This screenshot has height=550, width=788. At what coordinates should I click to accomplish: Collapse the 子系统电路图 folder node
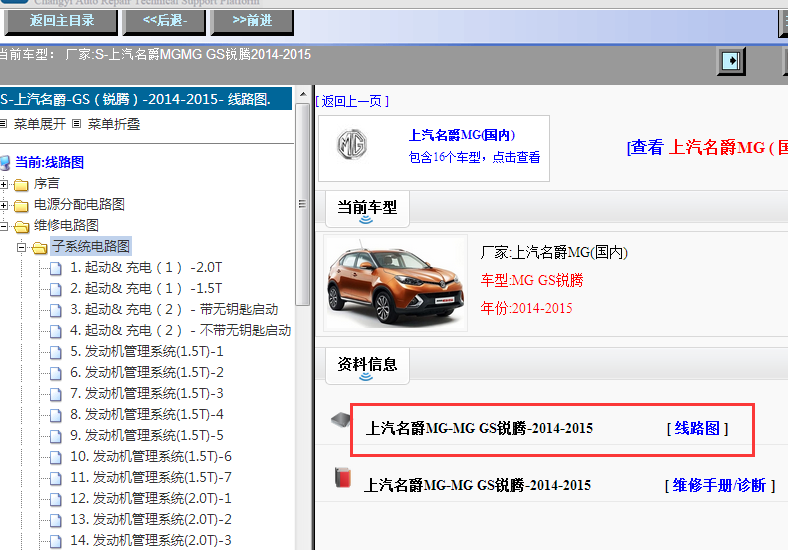[x=21, y=247]
